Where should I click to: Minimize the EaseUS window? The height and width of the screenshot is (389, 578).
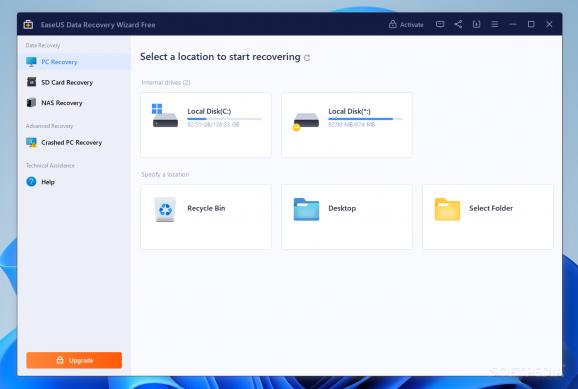click(x=513, y=24)
